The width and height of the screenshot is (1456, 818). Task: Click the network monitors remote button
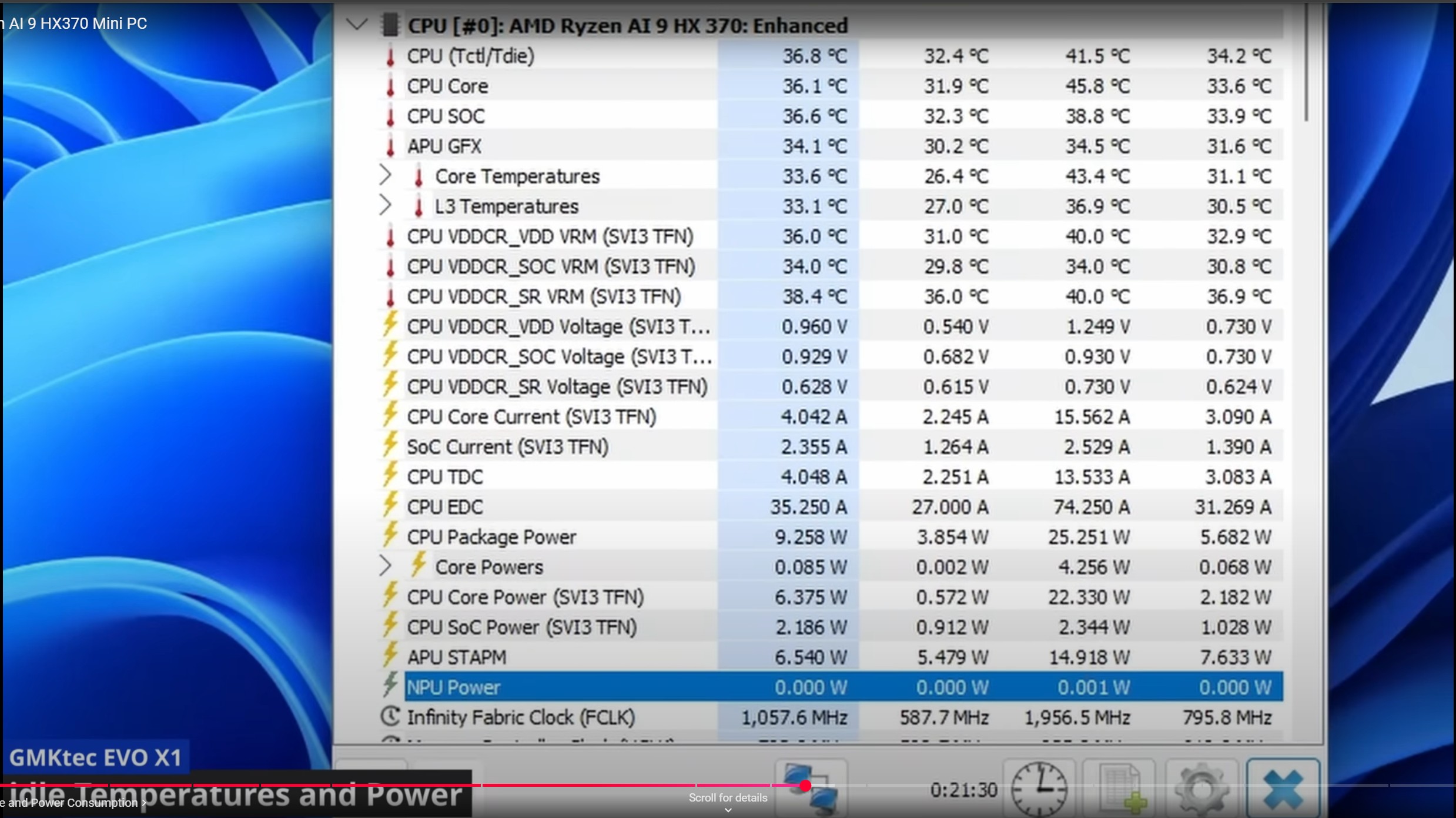(812, 788)
